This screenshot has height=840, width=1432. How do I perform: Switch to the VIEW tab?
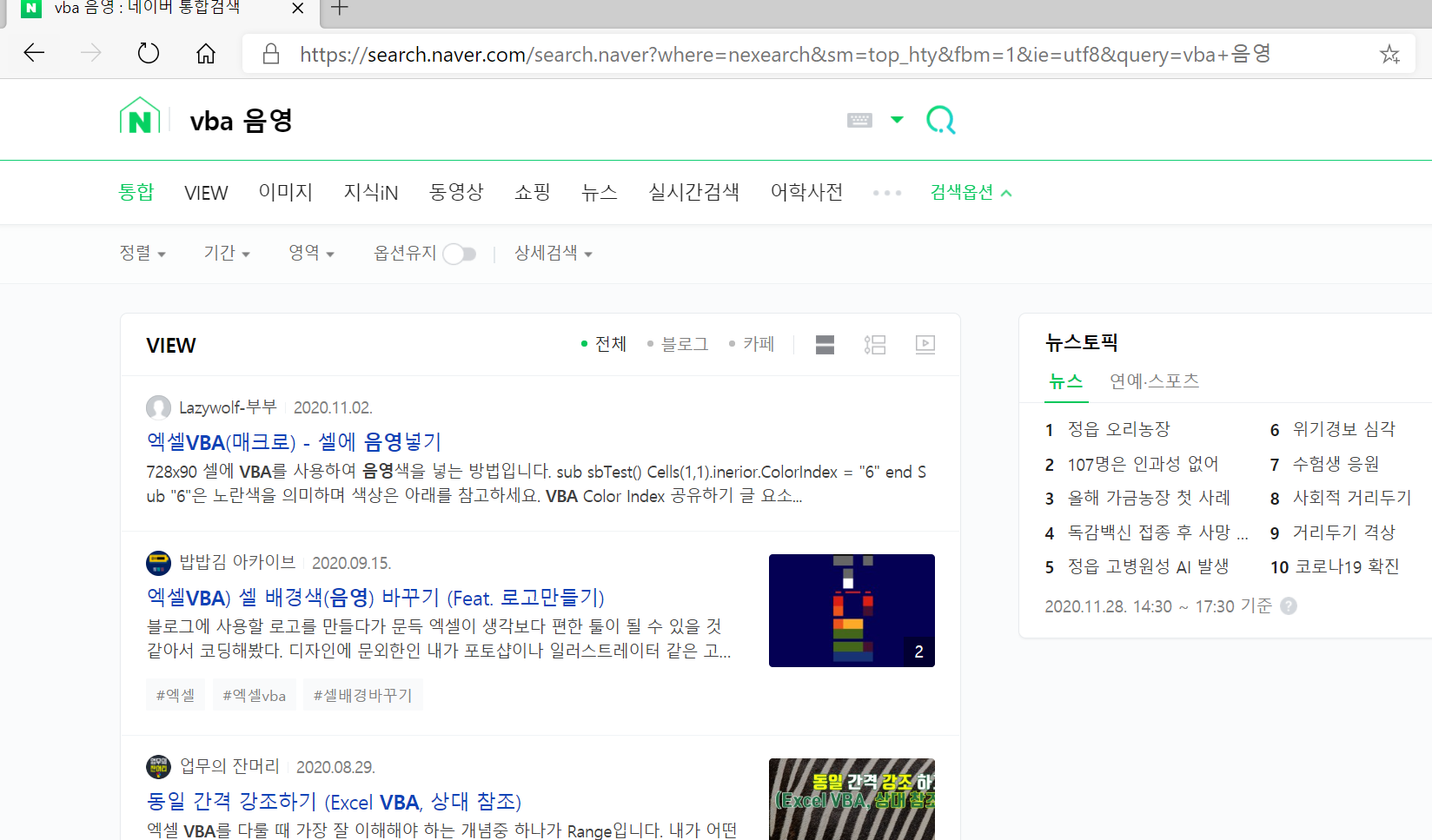pyautogui.click(x=206, y=193)
